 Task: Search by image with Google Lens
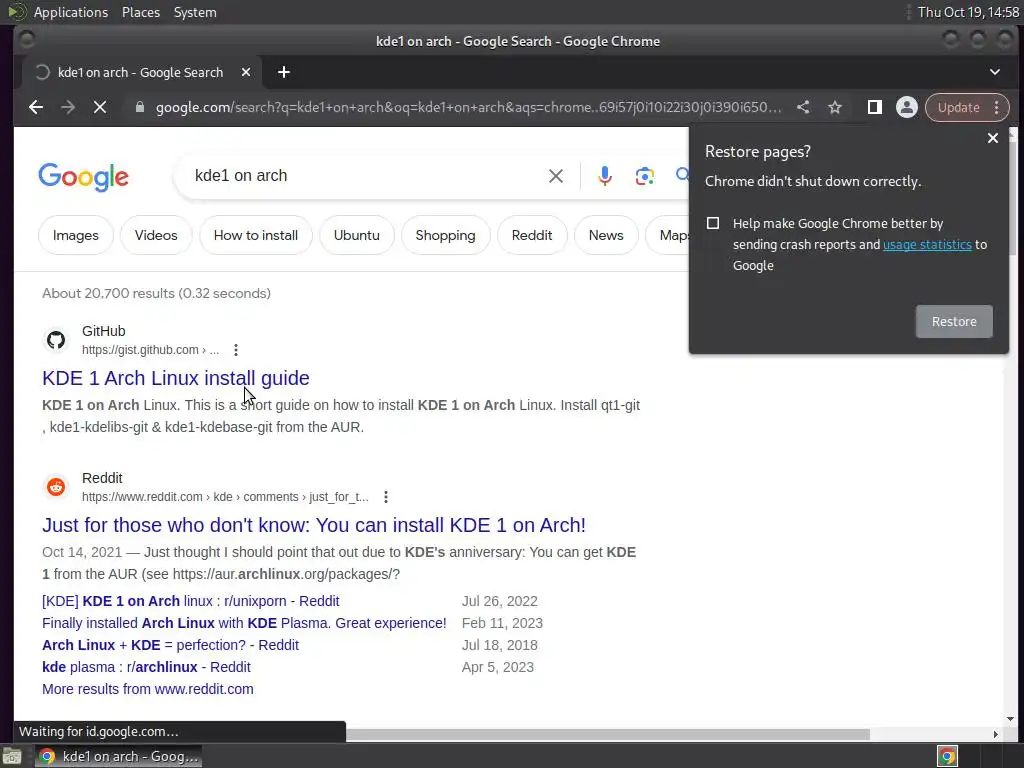click(x=645, y=176)
